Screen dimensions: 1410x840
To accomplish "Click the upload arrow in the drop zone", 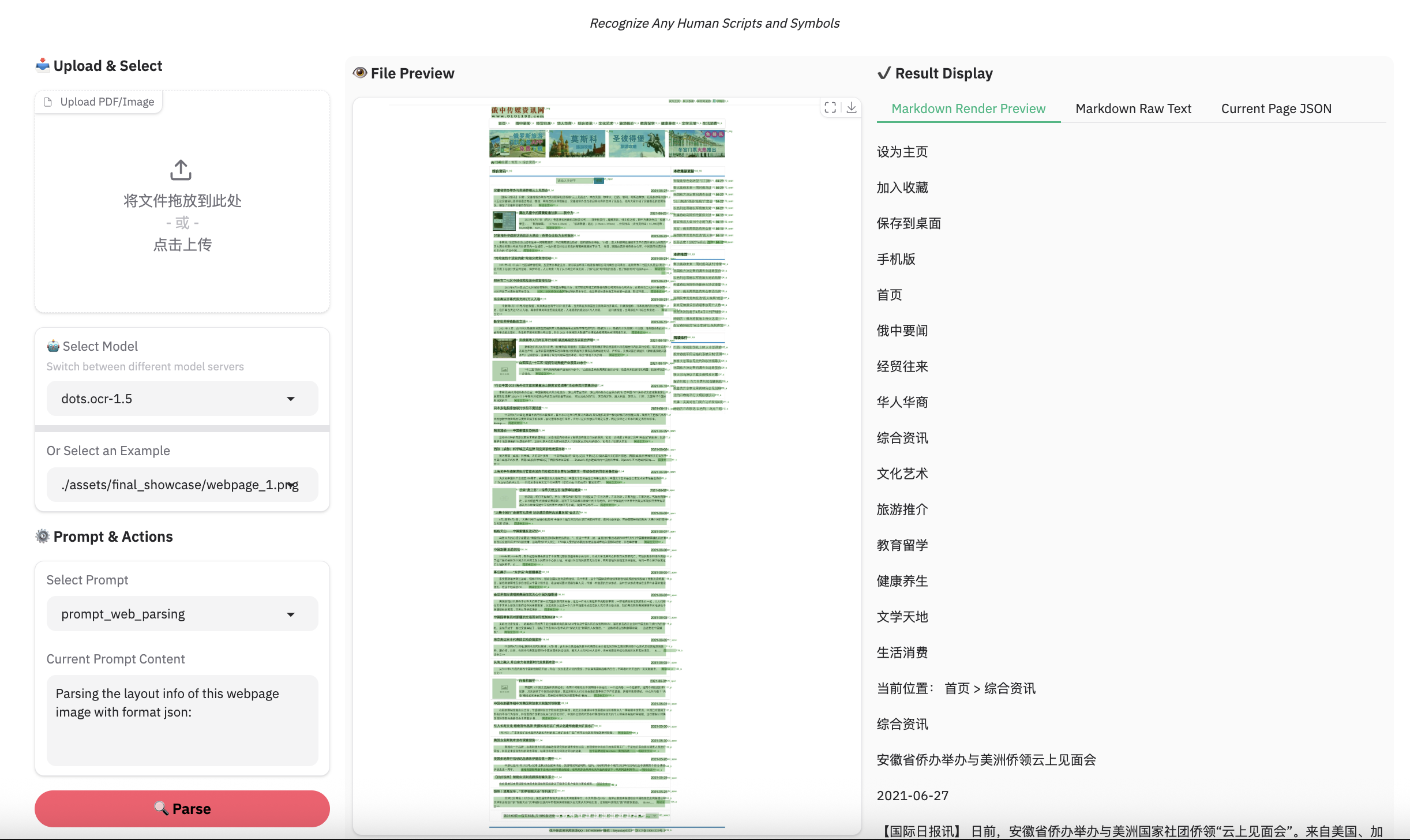I will pos(181,170).
